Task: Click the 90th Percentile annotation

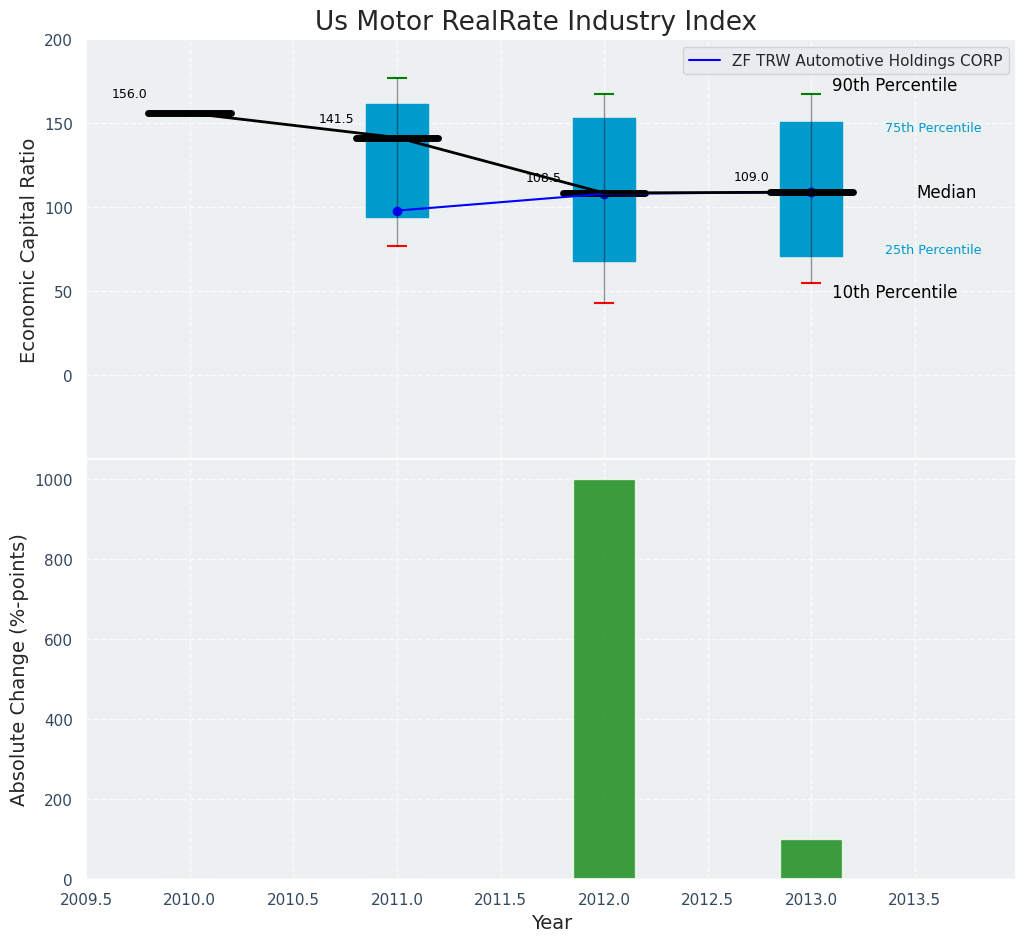Action: click(894, 86)
